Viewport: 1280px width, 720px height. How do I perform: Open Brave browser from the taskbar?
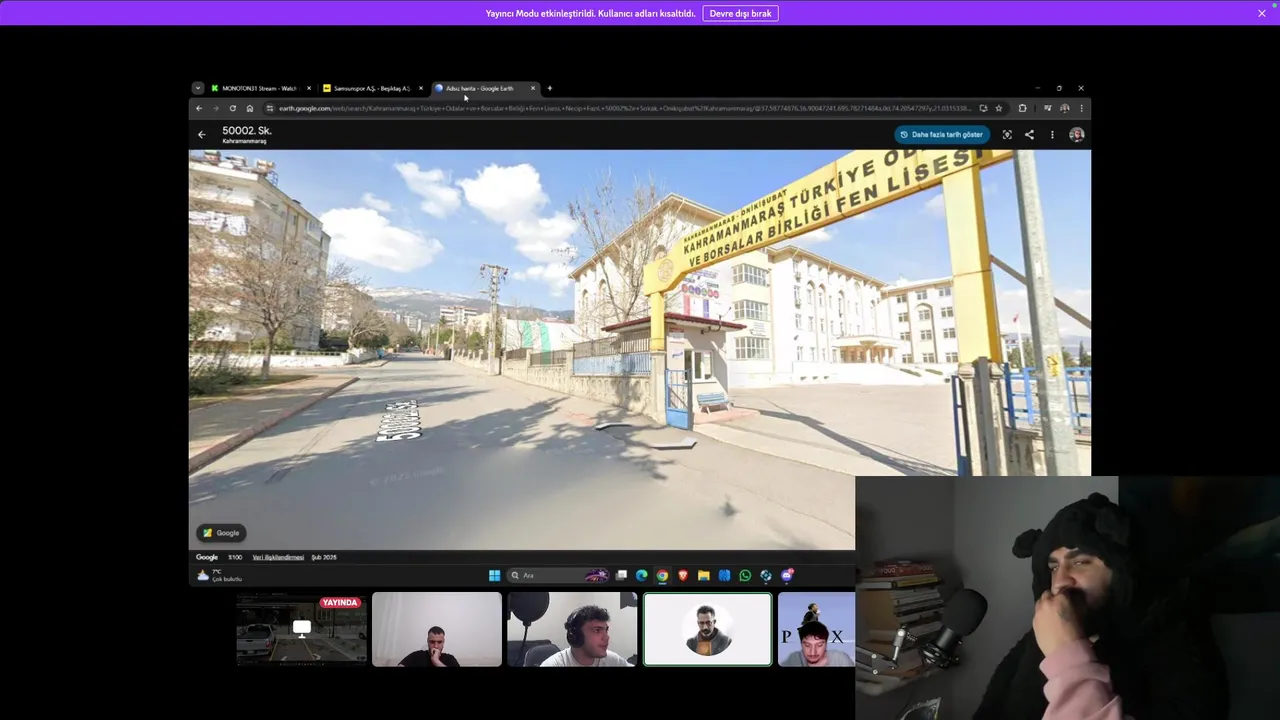pos(683,575)
